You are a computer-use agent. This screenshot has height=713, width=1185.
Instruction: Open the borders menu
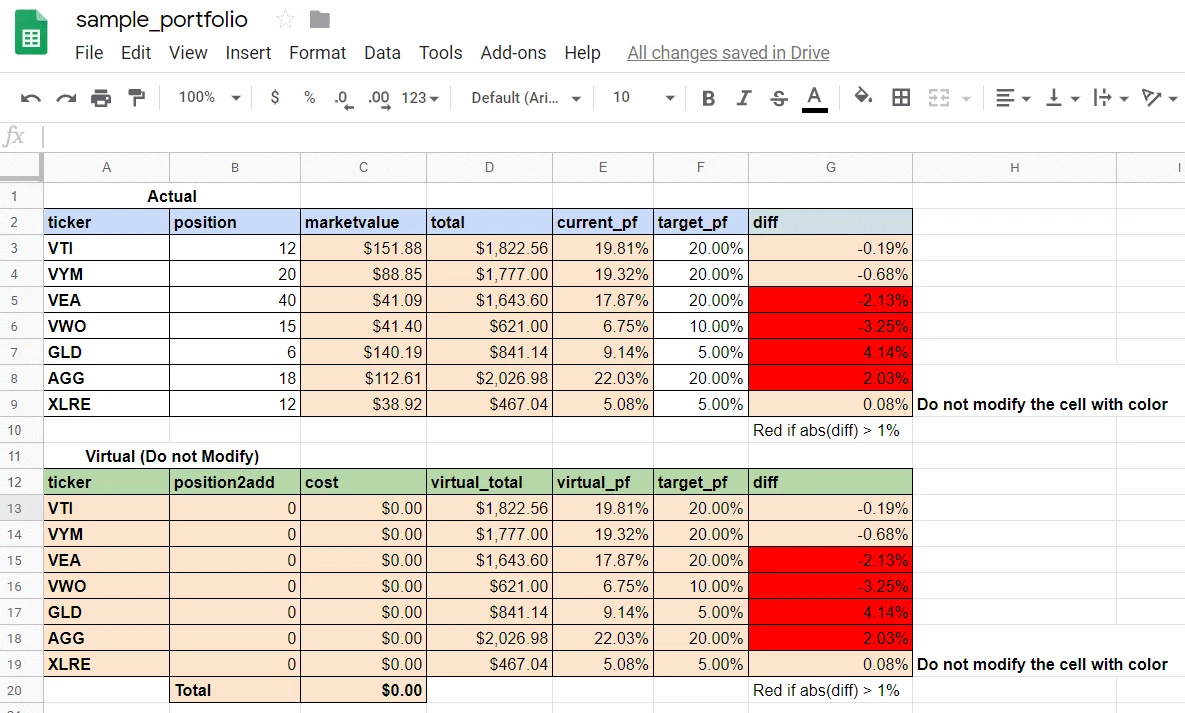pyautogui.click(x=901, y=98)
